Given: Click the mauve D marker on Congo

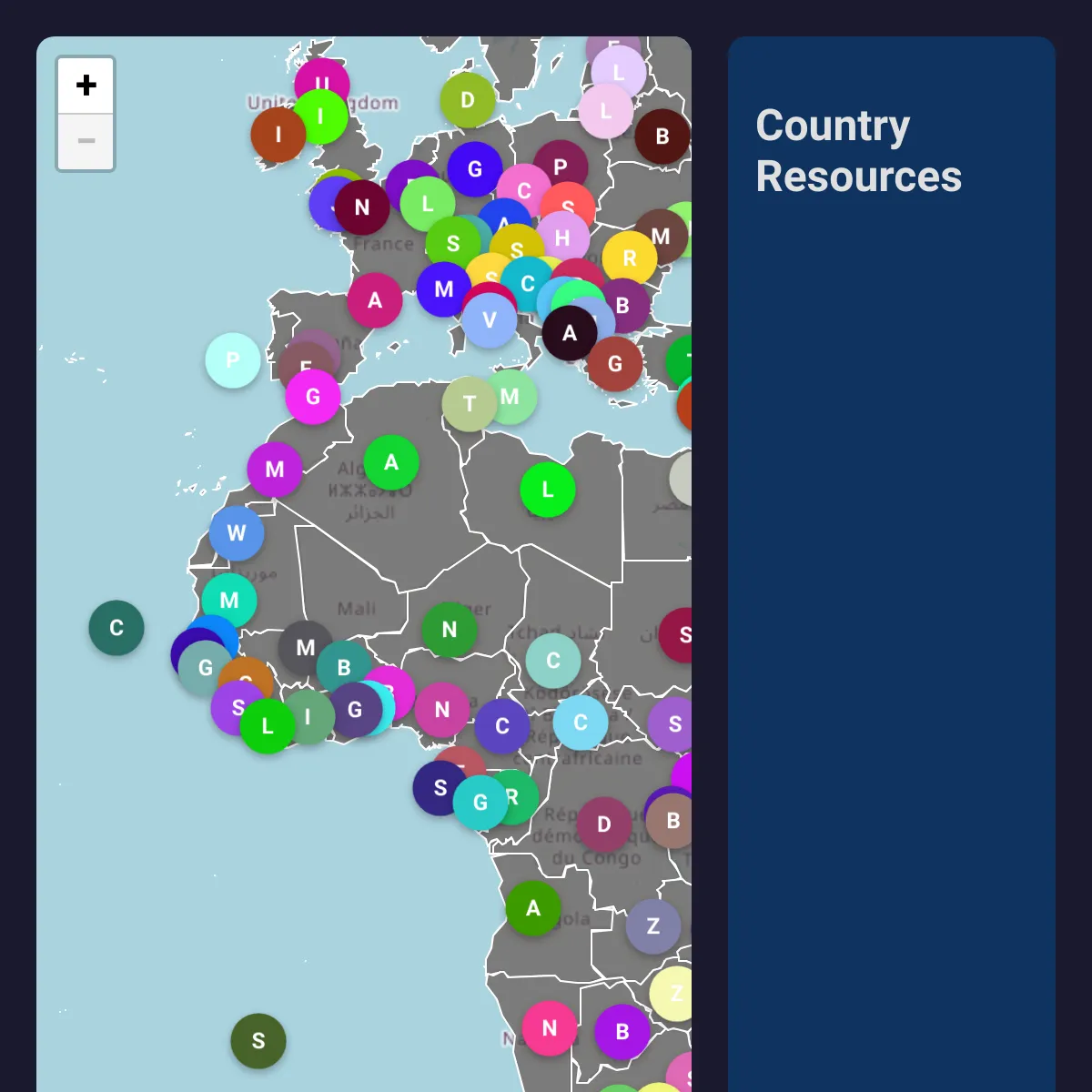Looking at the screenshot, I should (604, 824).
